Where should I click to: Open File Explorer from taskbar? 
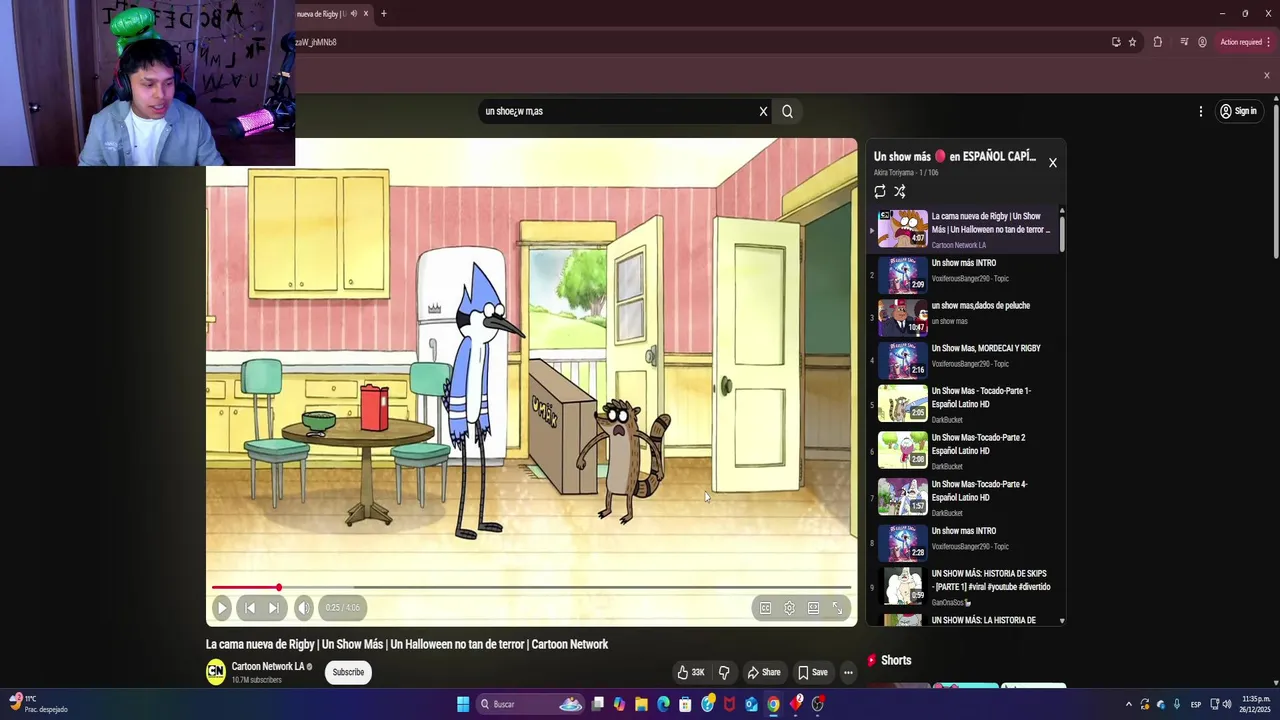(641, 704)
